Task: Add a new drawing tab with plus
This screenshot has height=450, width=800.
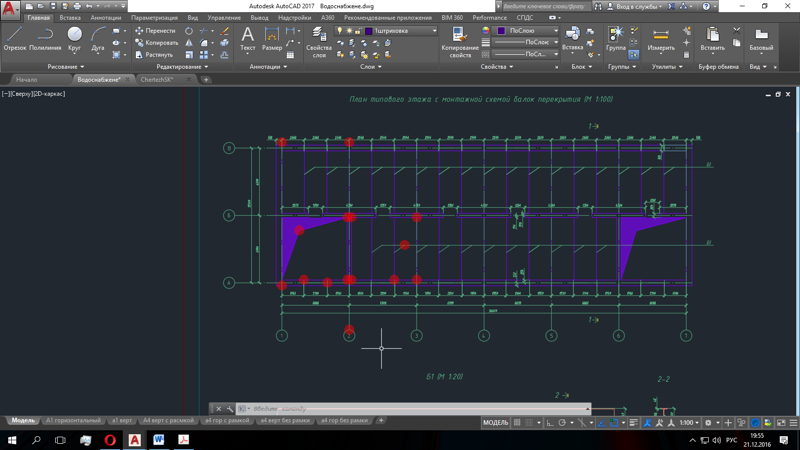Action: [206, 80]
